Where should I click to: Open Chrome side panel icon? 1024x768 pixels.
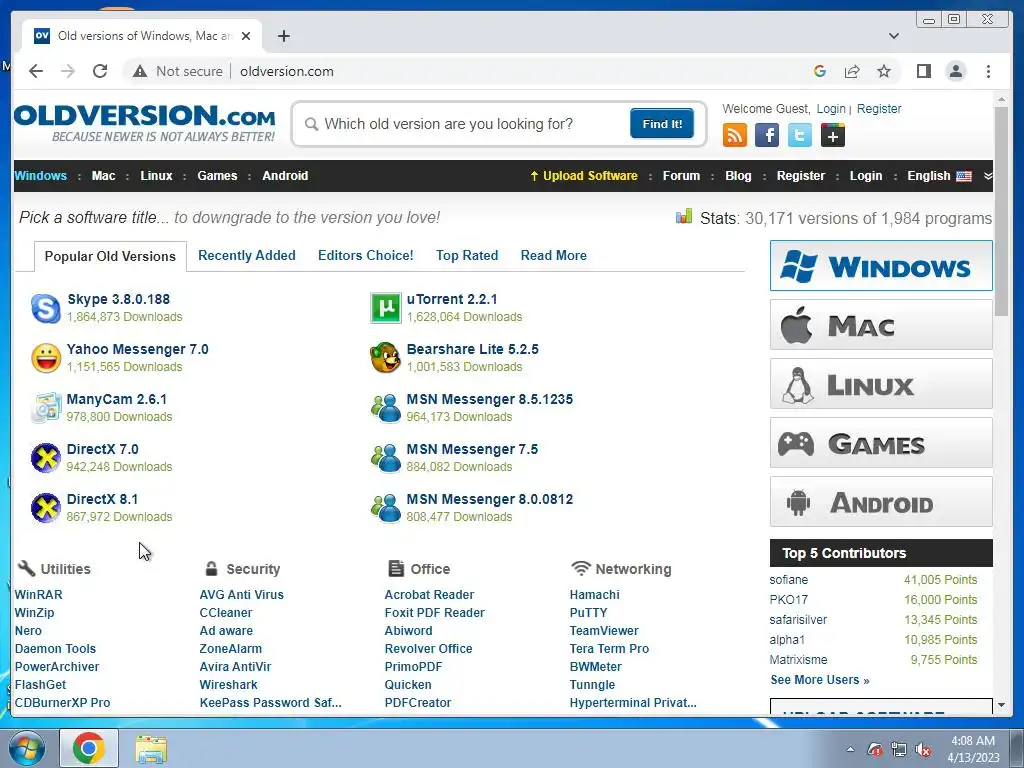pos(923,71)
